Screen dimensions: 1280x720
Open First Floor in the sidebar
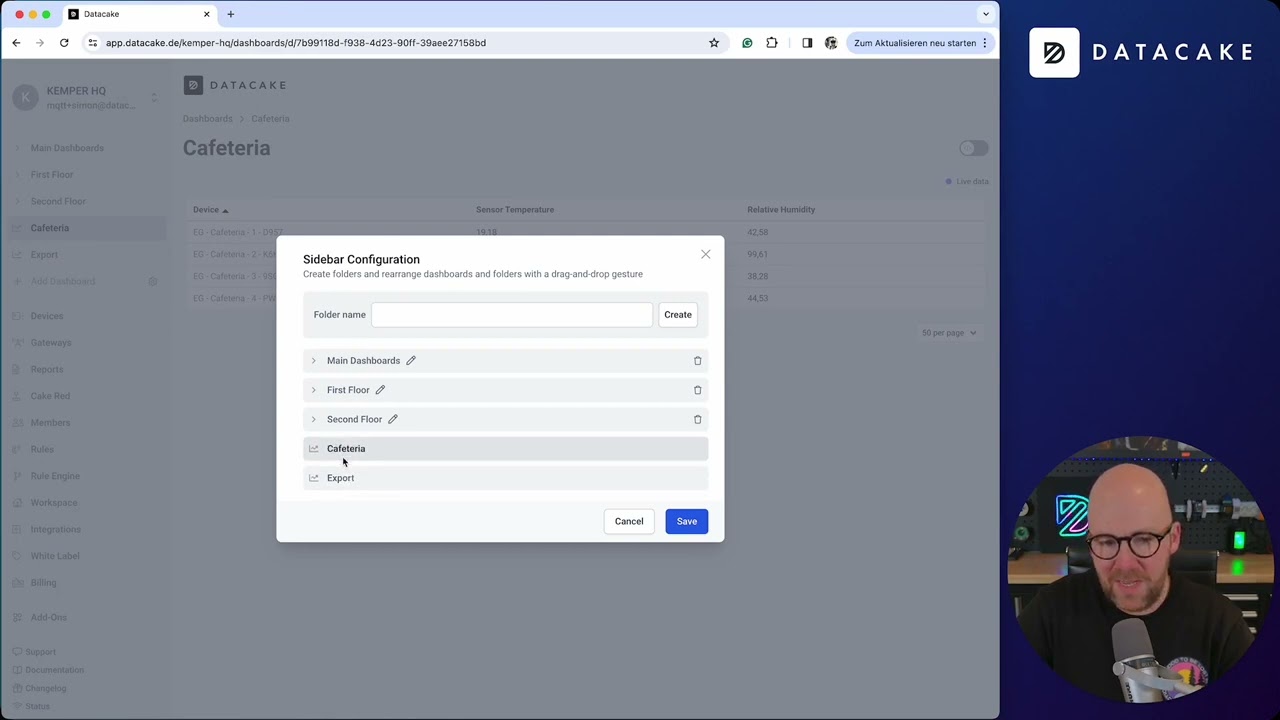[x=52, y=175]
